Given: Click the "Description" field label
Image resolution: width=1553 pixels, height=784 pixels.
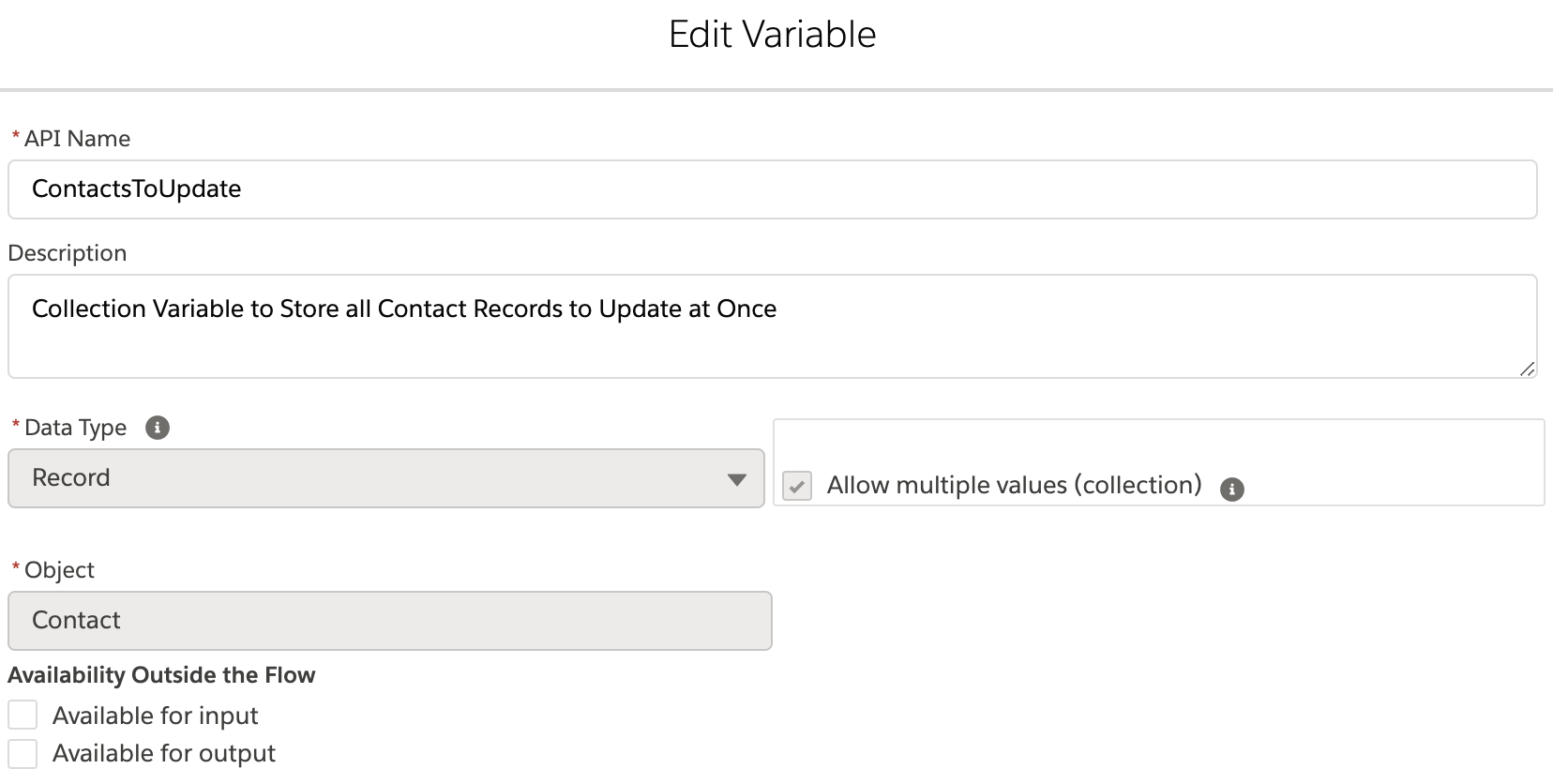Looking at the screenshot, I should click(x=68, y=253).
